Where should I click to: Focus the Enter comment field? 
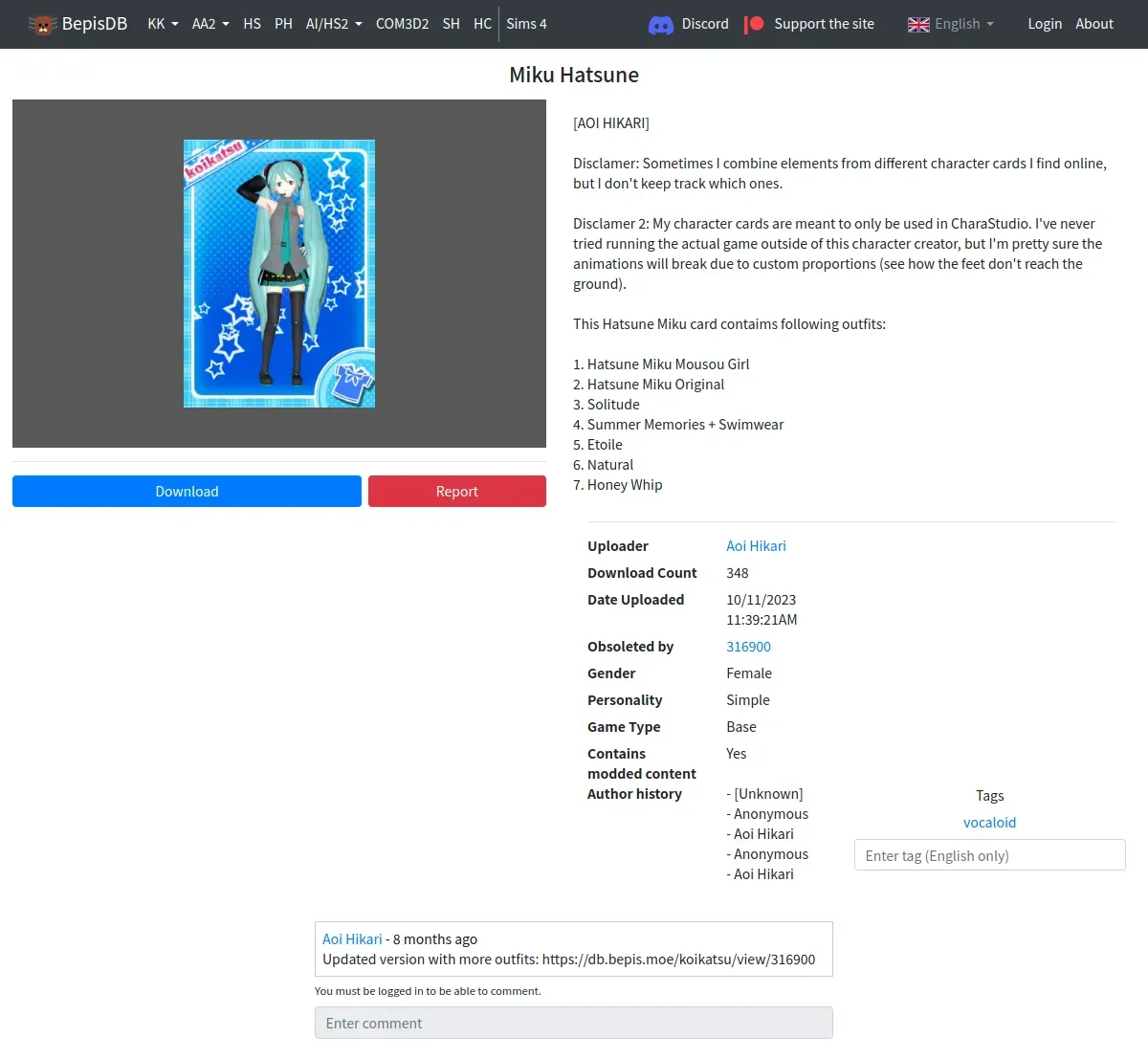click(x=574, y=1023)
